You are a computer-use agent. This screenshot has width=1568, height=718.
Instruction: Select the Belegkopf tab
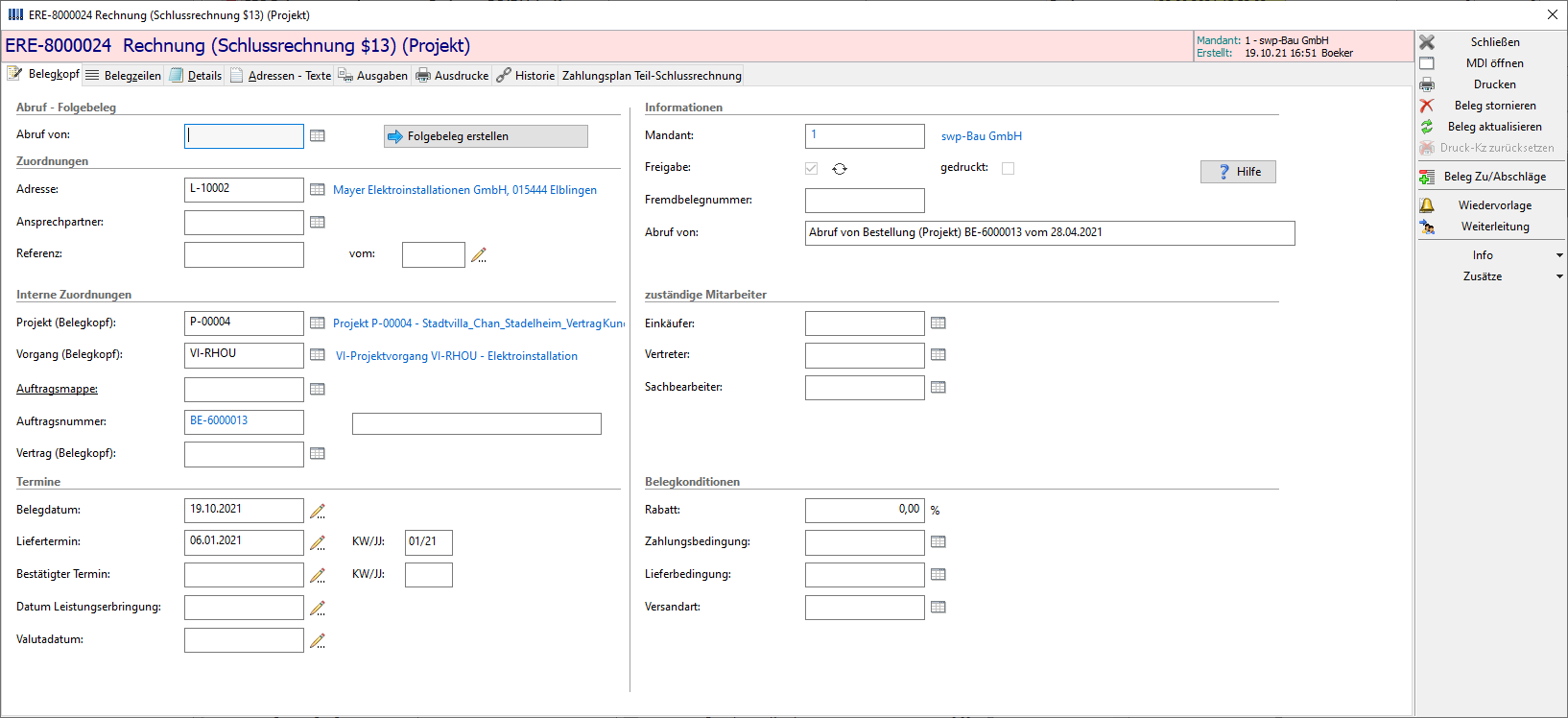pyautogui.click(x=43, y=74)
